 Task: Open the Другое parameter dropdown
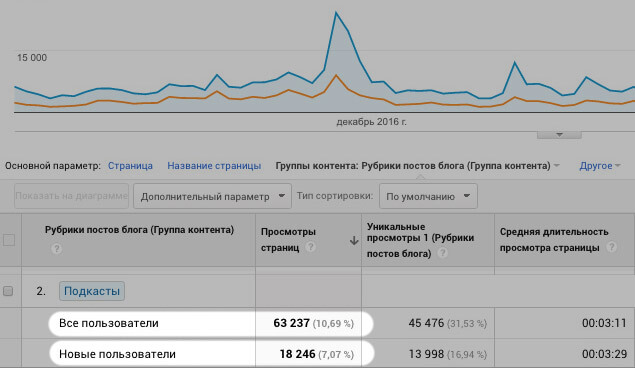tap(600, 166)
